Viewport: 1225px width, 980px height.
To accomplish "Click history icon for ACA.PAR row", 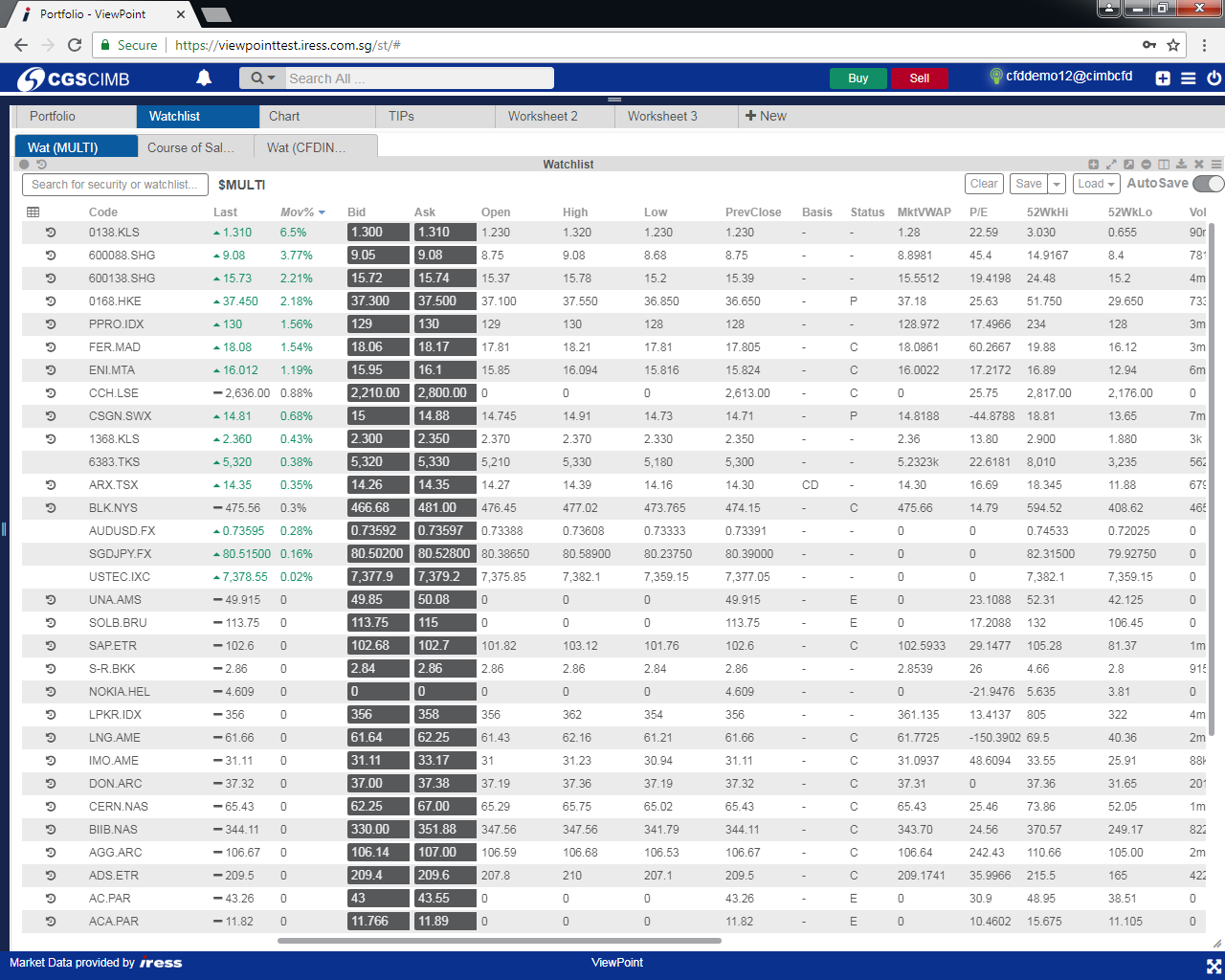I will point(51,922).
